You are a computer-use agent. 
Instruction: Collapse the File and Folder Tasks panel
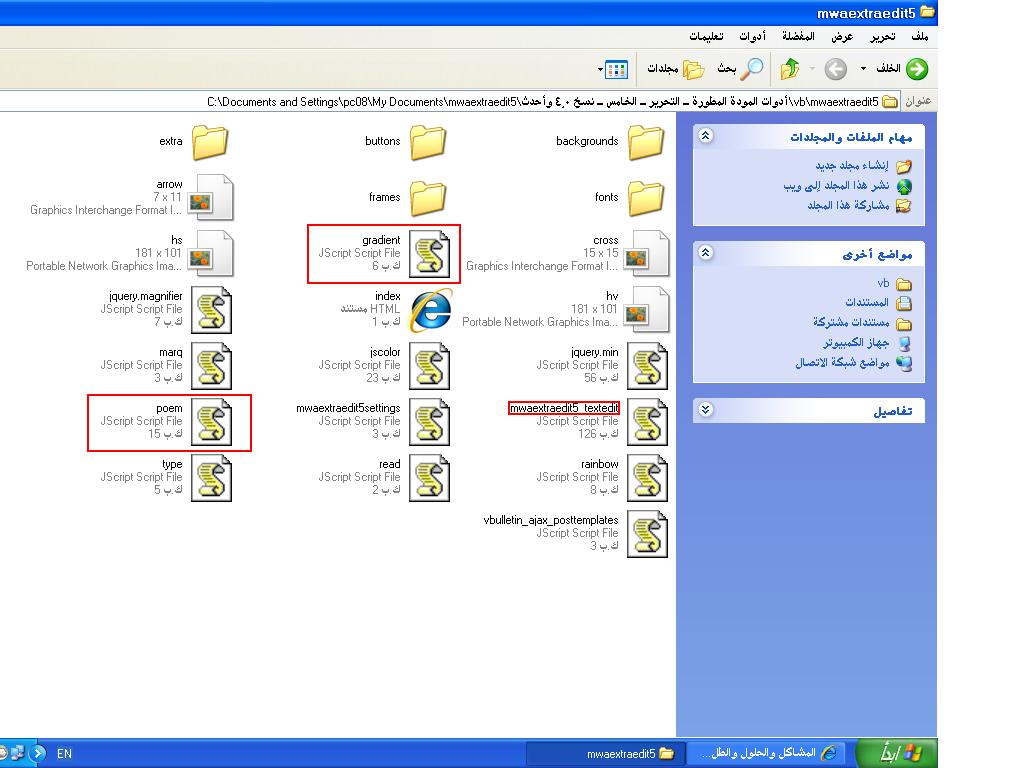tap(706, 136)
